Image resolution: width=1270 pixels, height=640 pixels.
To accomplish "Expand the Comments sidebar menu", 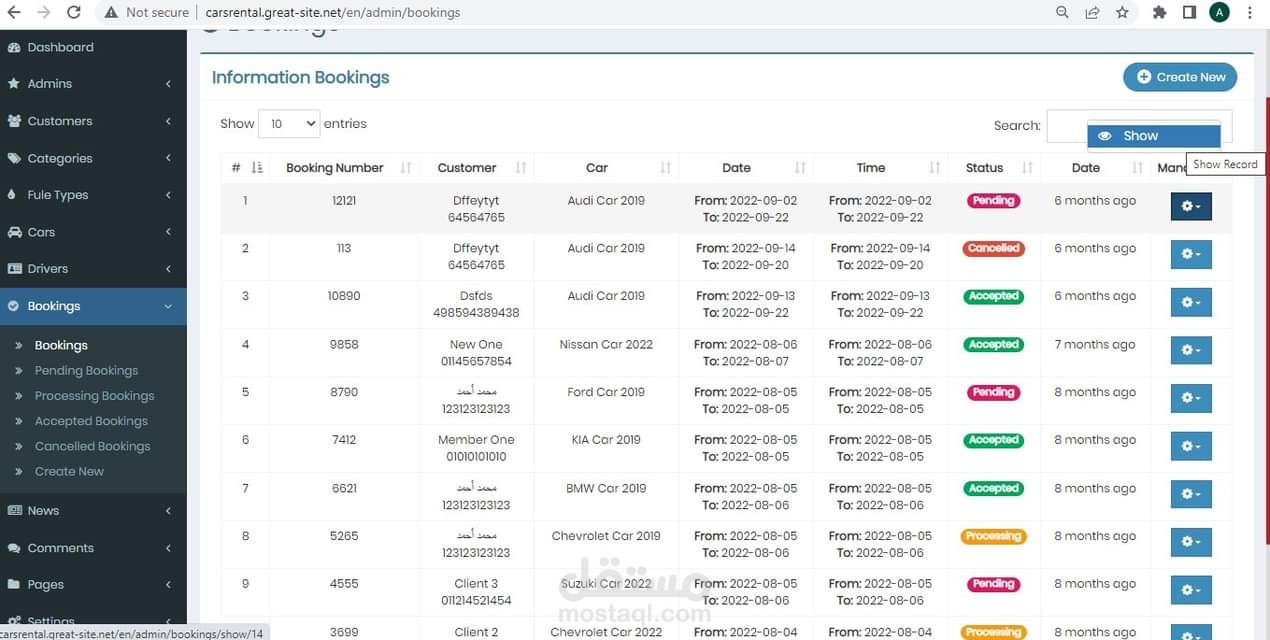I will 93,548.
